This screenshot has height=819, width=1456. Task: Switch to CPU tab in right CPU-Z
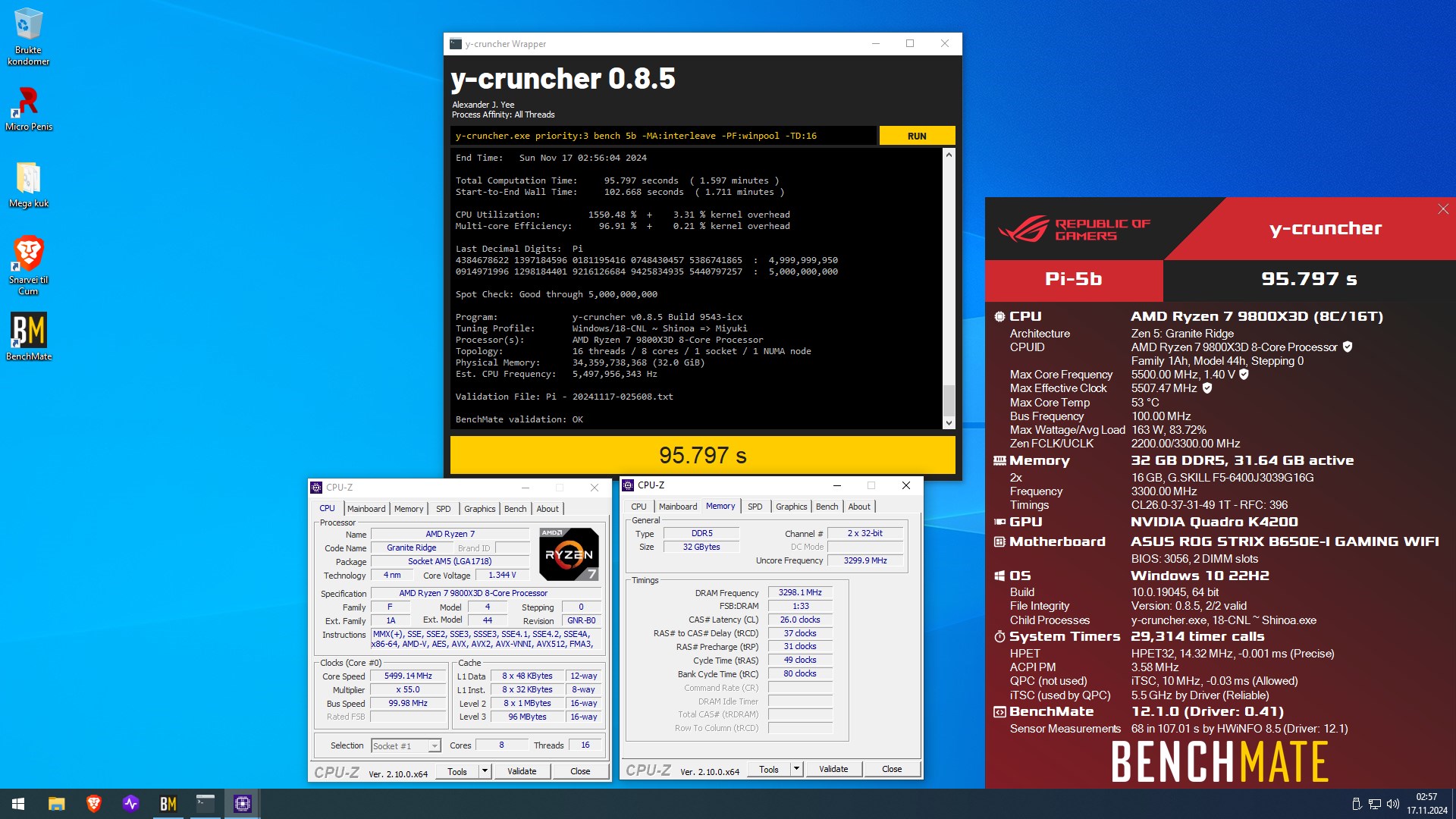639,507
